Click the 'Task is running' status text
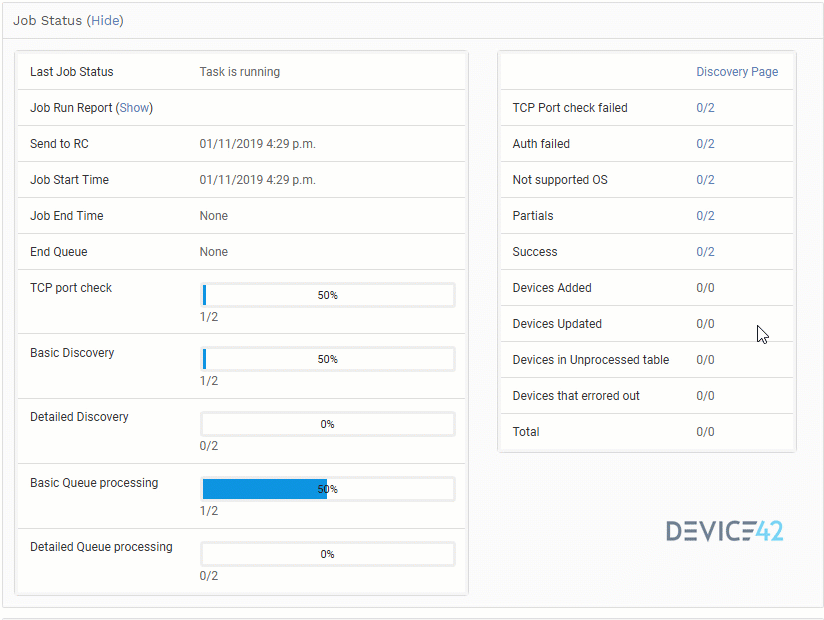The image size is (824, 620). point(240,72)
